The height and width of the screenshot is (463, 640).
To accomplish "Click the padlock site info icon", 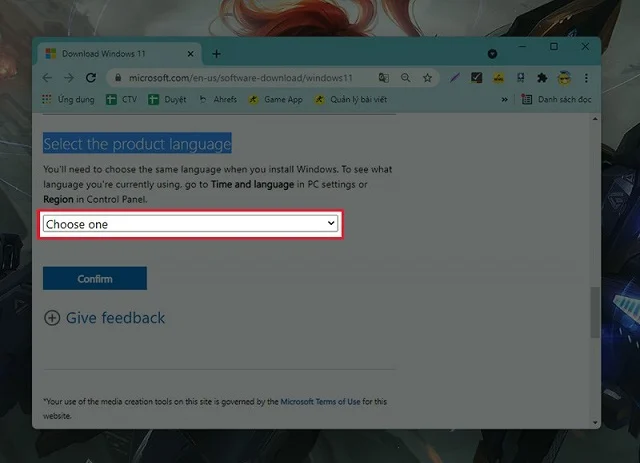I will (118, 78).
